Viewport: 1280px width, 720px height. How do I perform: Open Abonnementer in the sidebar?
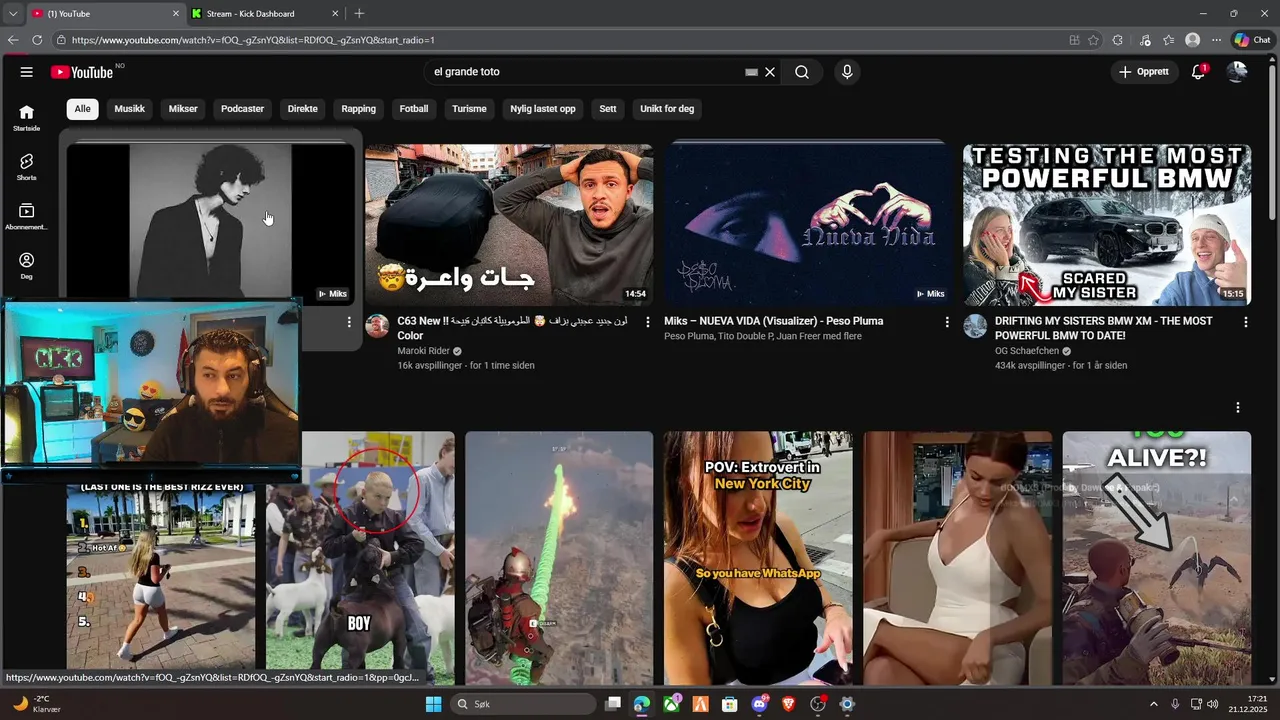27,217
